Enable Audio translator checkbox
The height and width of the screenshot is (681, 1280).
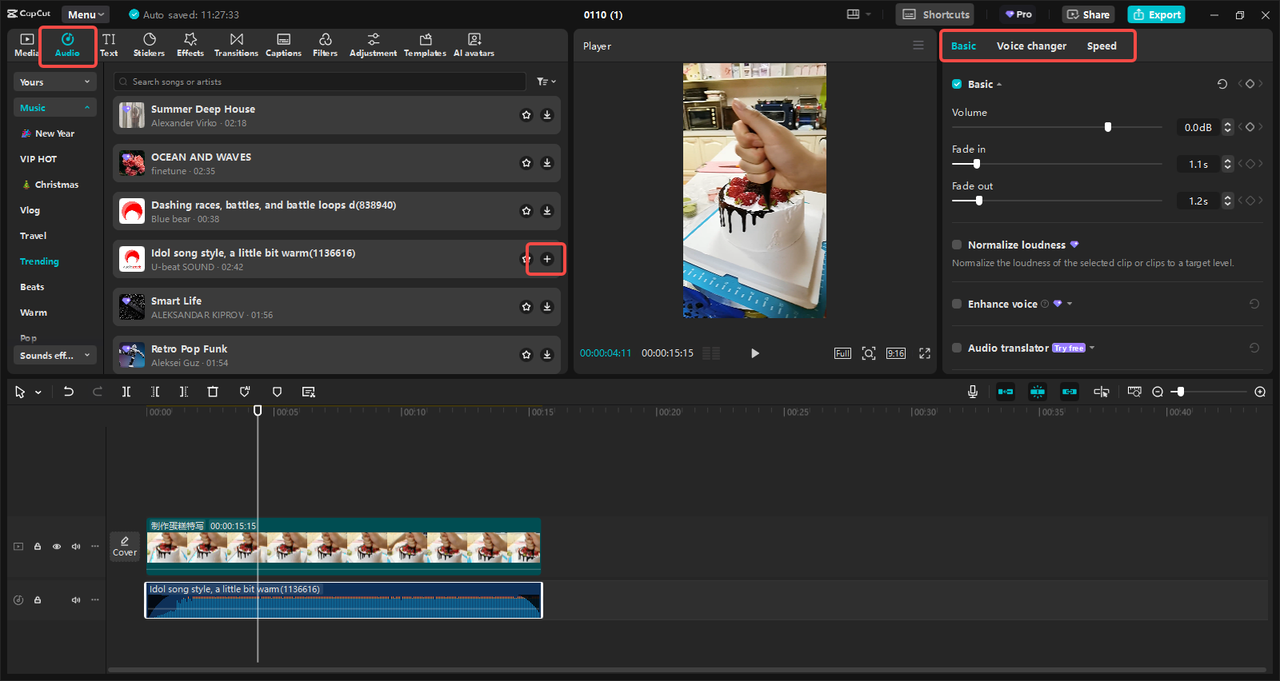(957, 348)
